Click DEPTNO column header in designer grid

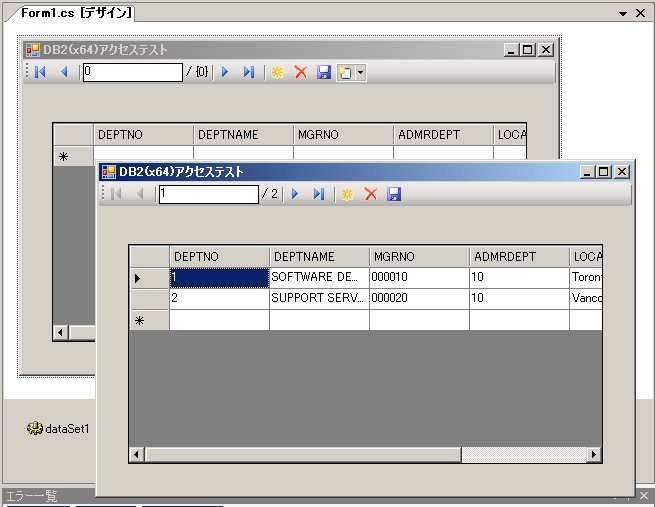(x=144, y=135)
